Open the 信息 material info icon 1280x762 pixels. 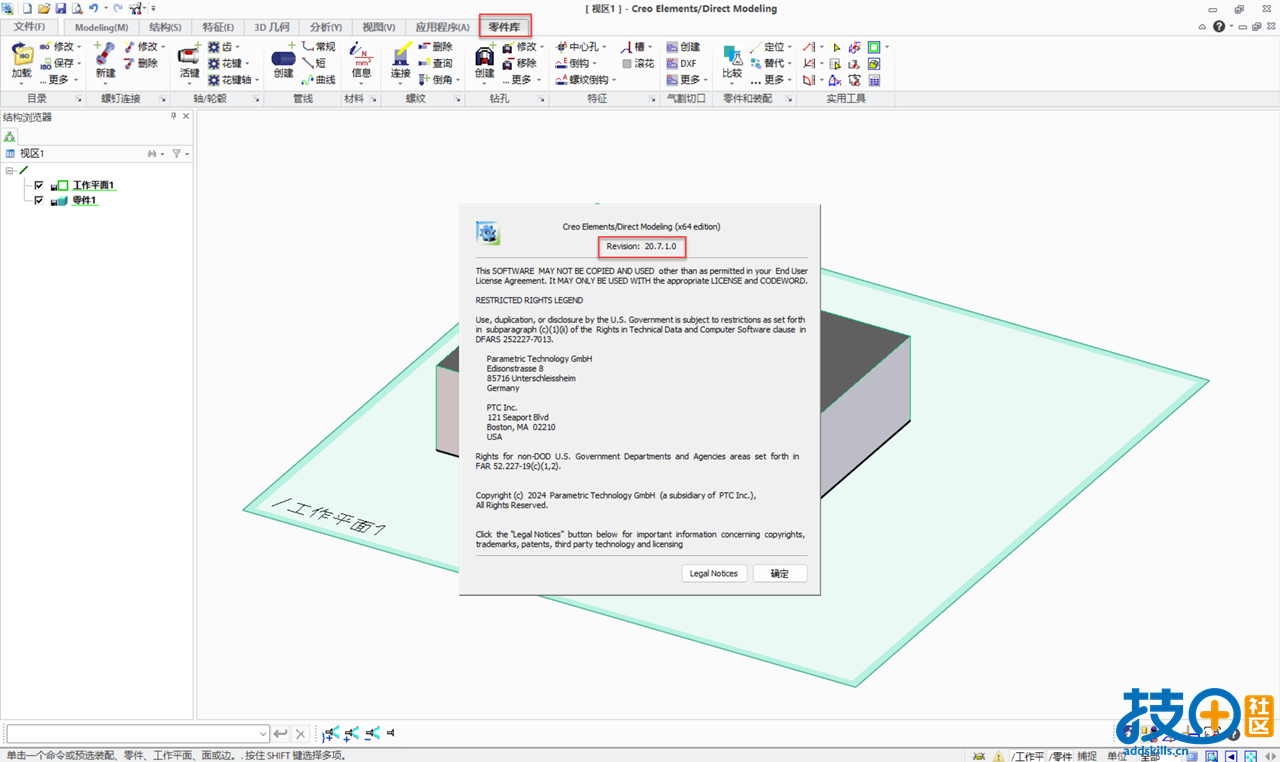(361, 60)
